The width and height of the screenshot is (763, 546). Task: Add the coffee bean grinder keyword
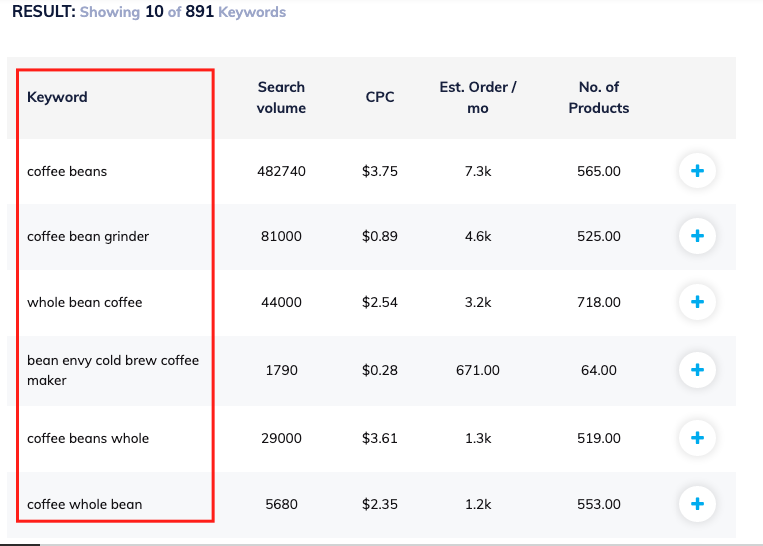tap(697, 237)
